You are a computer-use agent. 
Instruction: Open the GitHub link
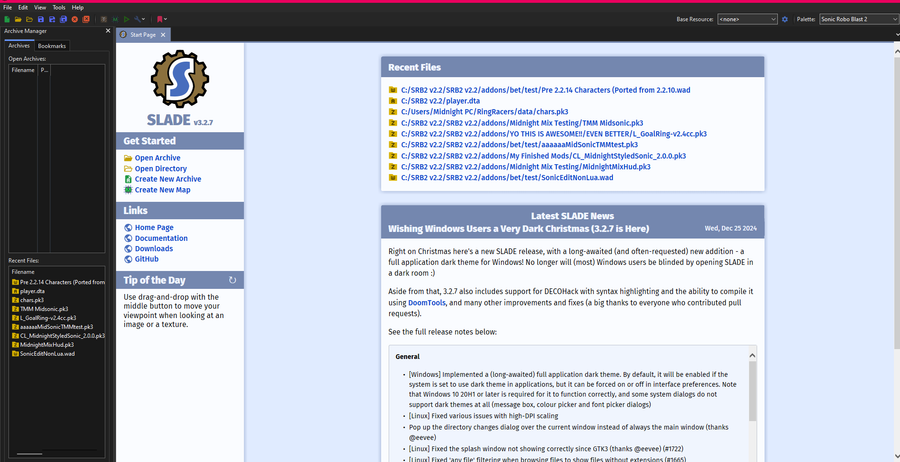146,259
